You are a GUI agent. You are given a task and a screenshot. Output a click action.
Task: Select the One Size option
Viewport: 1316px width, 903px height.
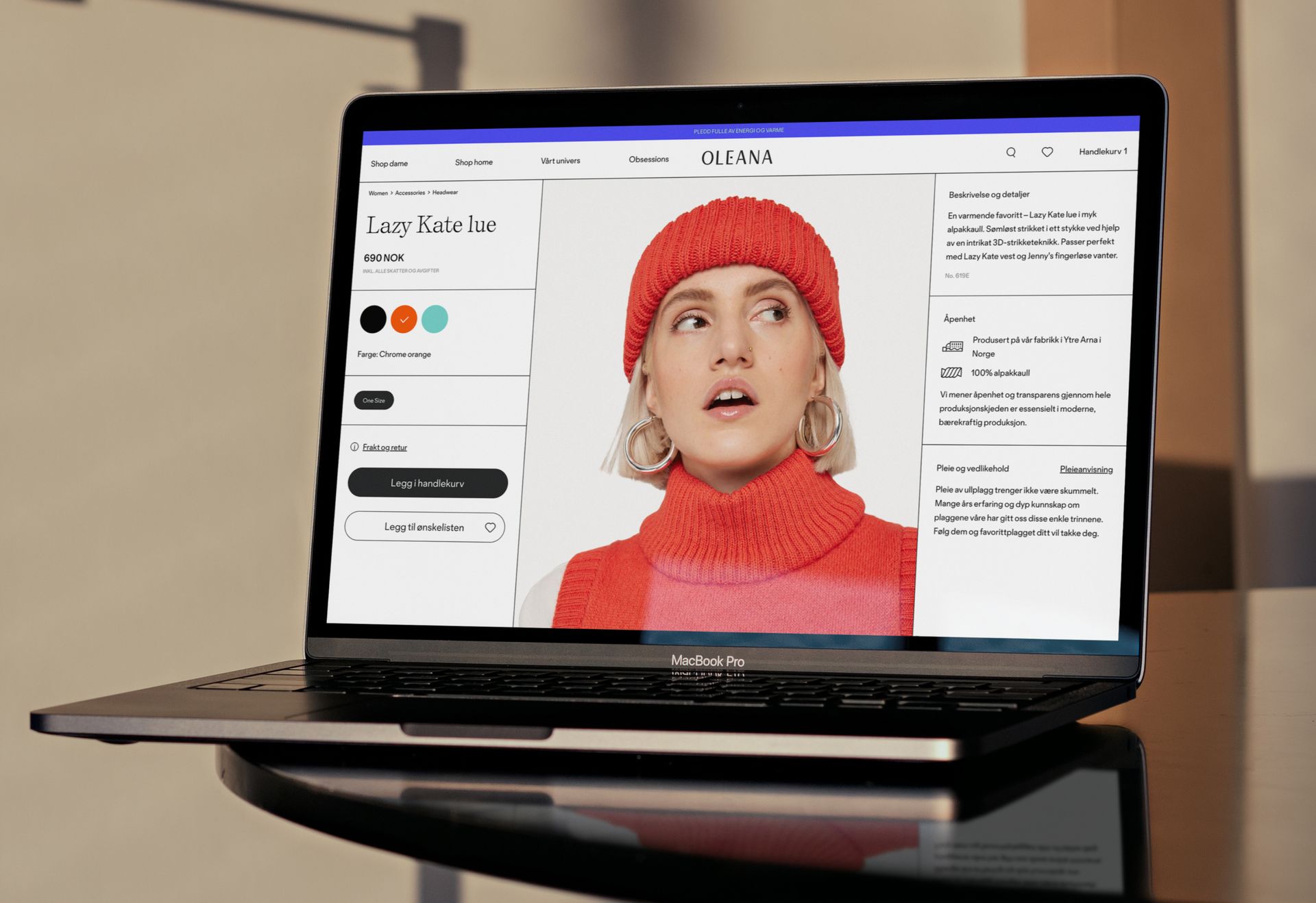(374, 400)
